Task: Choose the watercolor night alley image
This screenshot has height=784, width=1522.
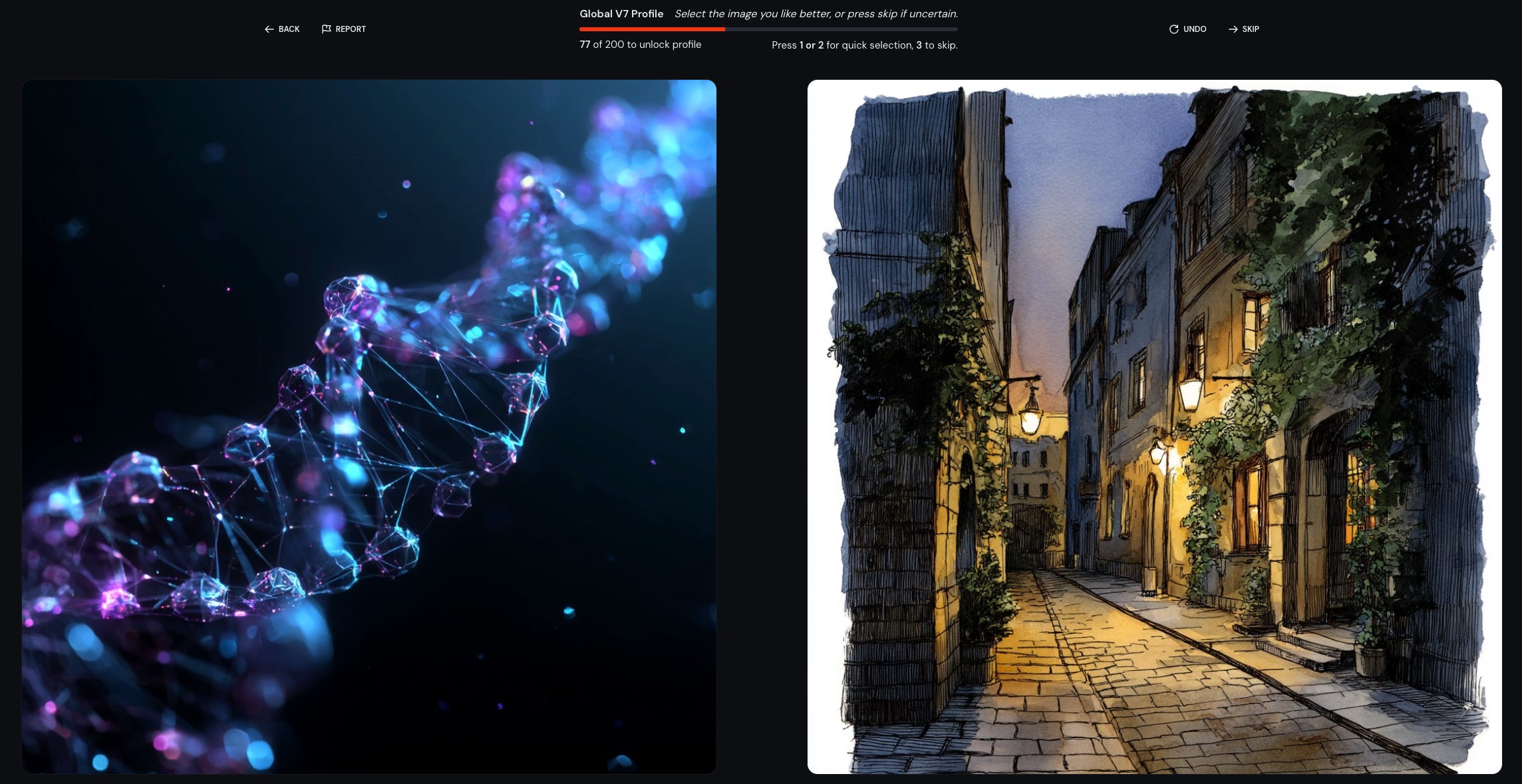Action: point(1154,426)
